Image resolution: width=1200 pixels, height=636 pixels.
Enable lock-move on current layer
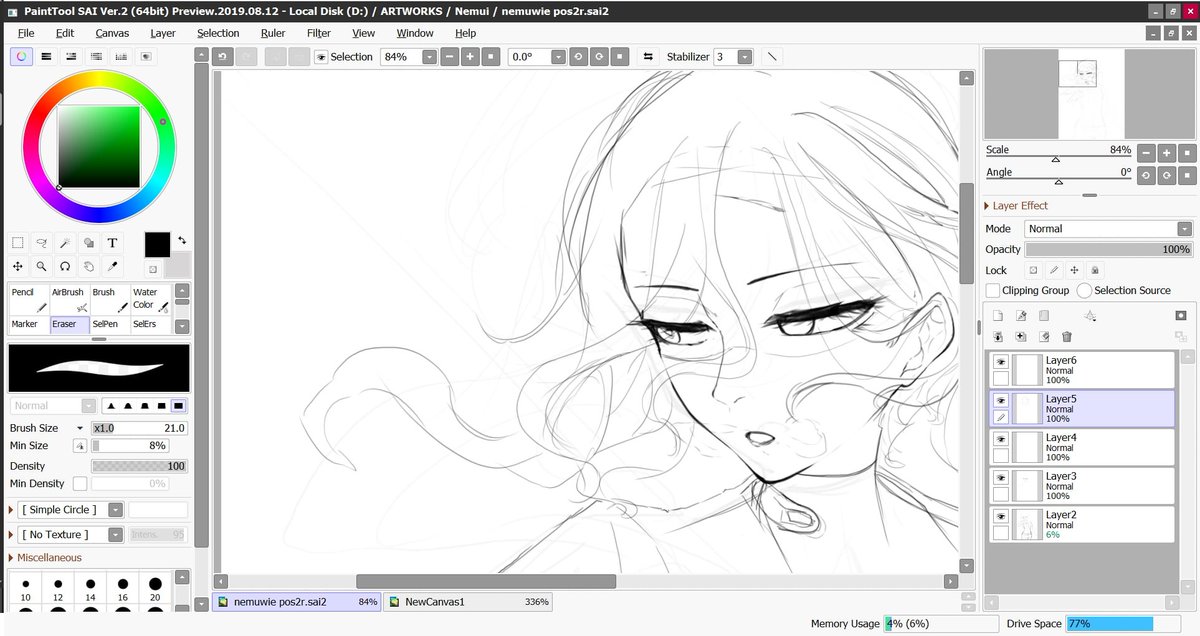1074,271
